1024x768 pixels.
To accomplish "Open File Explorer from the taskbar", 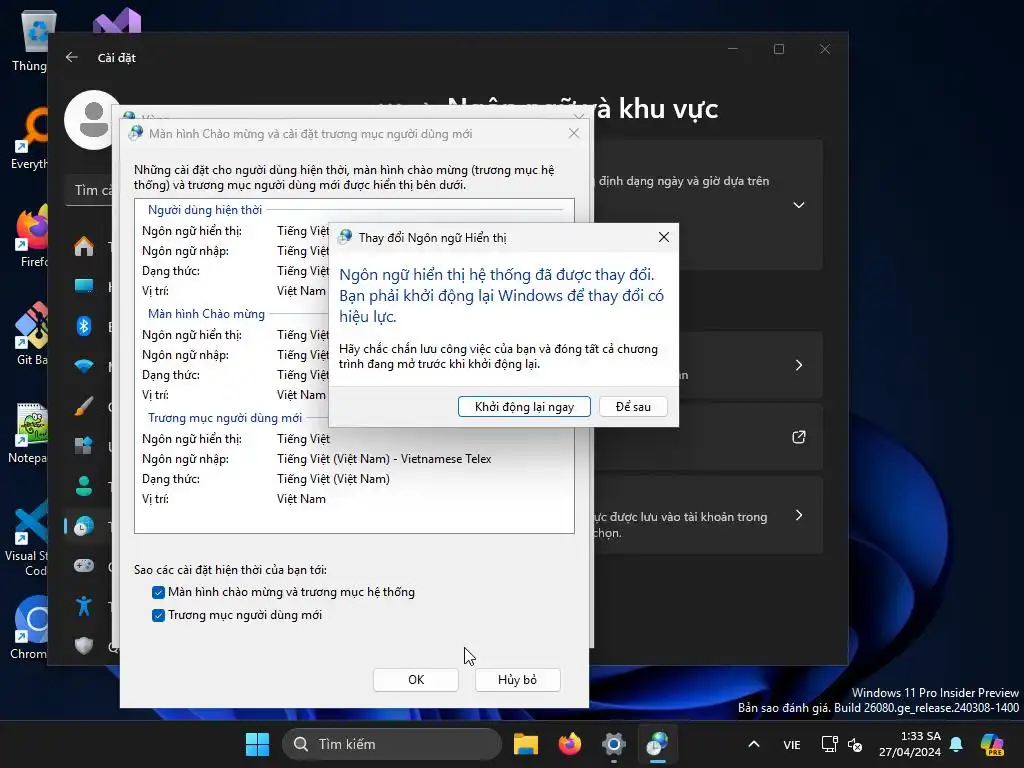I will click(526, 744).
